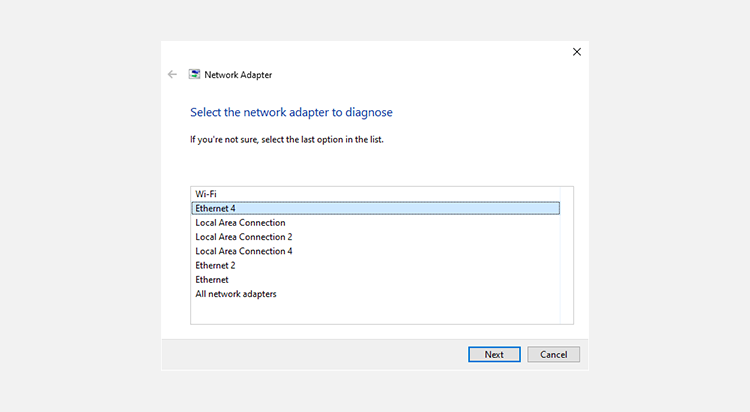The image size is (750, 412).
Task: Select the Ethernet 4 adapter
Action: coord(216,208)
